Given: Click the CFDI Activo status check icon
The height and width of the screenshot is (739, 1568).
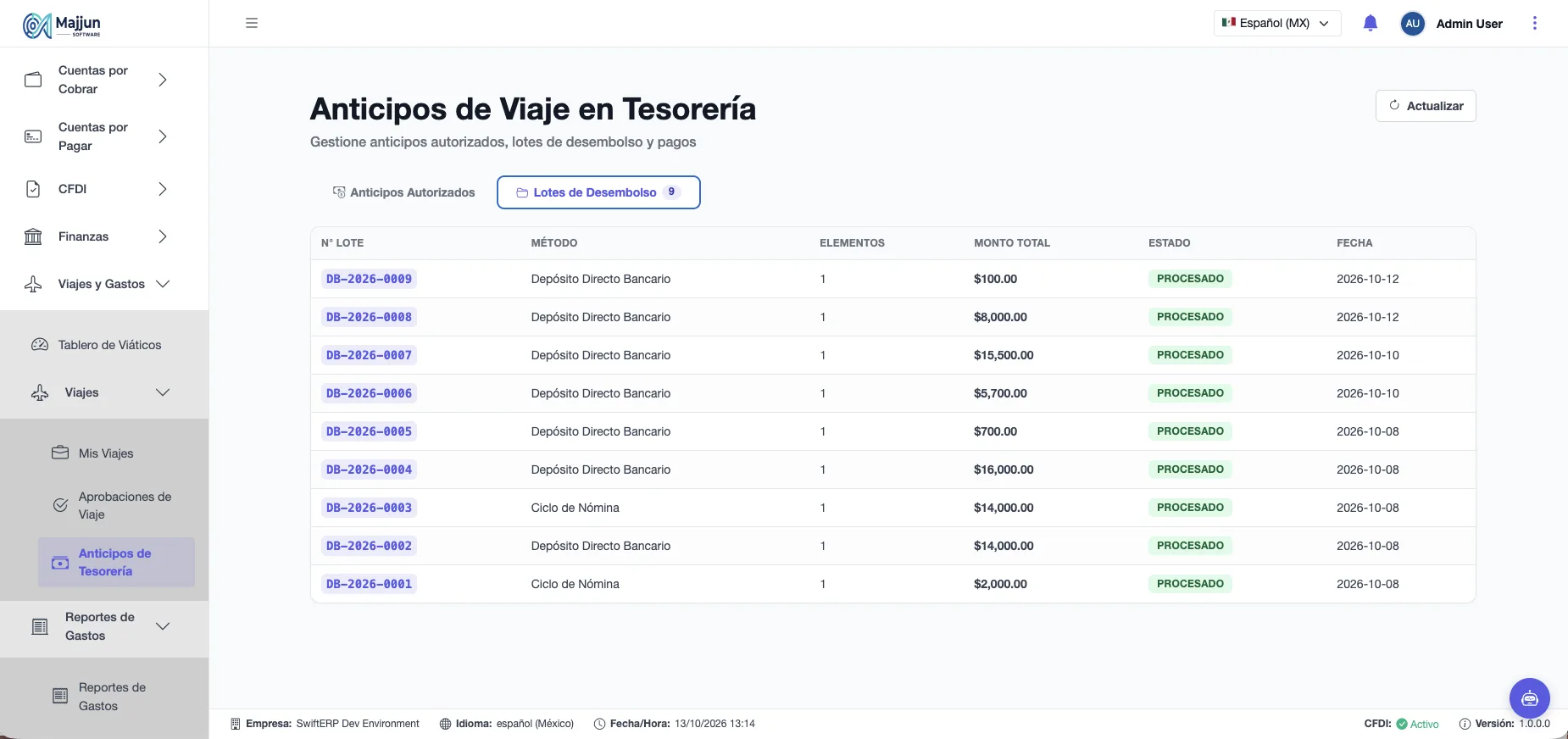Looking at the screenshot, I should [x=1402, y=724].
